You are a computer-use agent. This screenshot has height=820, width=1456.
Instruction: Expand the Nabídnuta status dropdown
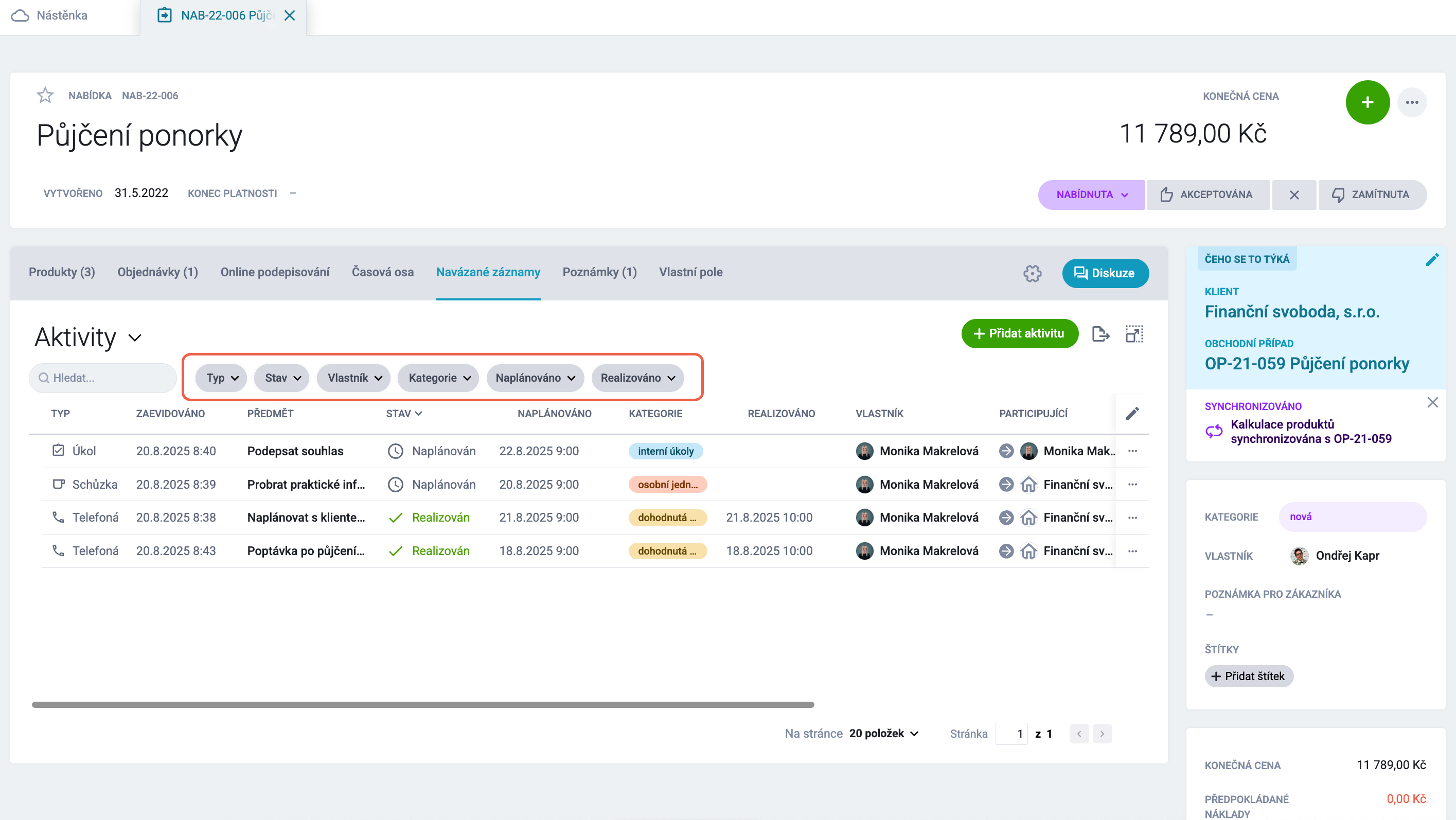click(x=1091, y=194)
